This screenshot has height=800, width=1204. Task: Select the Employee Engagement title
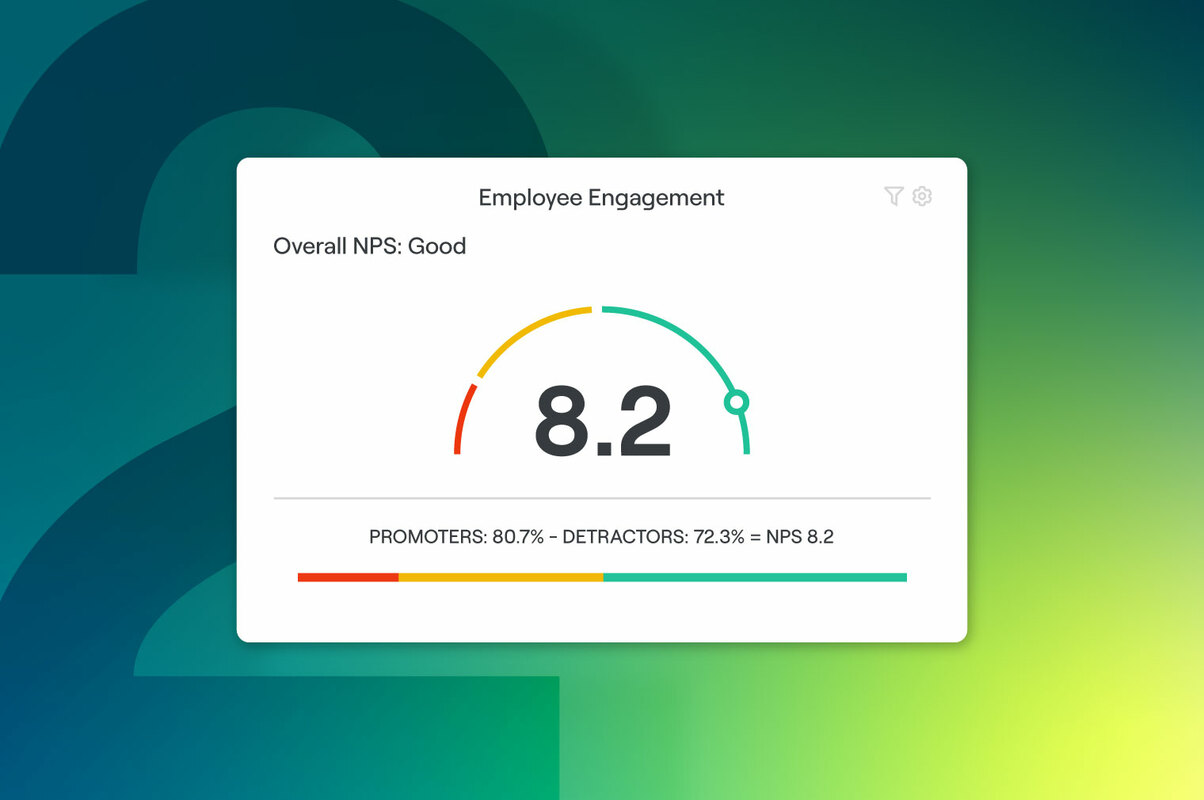pyautogui.click(x=601, y=197)
